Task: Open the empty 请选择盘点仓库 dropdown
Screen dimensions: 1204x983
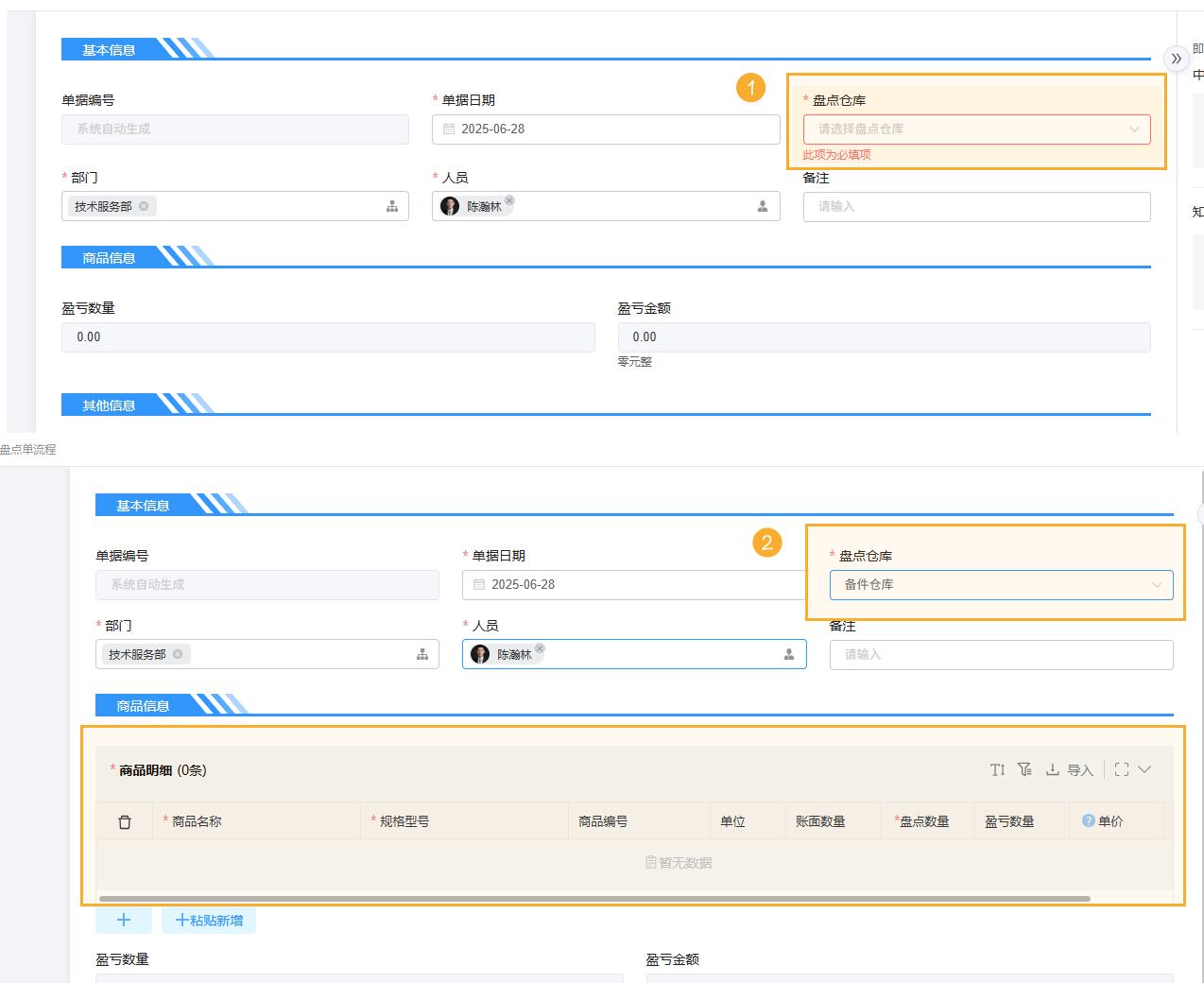Action: tap(976, 129)
